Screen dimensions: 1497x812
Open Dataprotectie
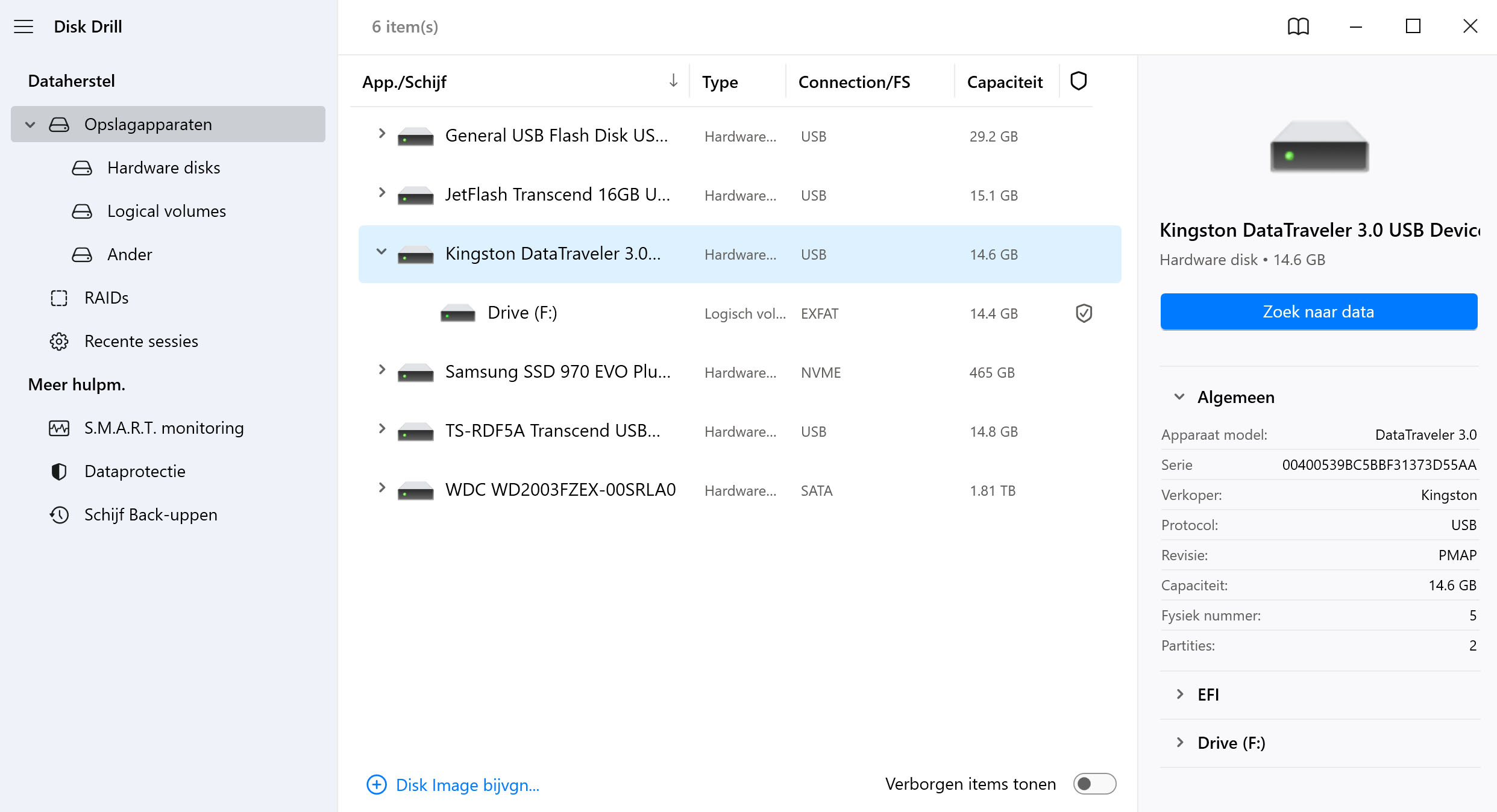point(135,472)
